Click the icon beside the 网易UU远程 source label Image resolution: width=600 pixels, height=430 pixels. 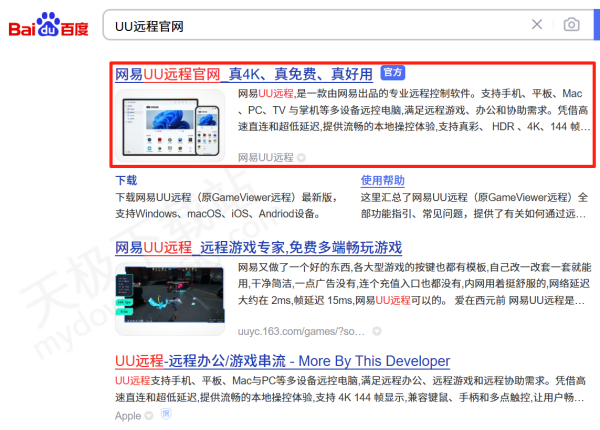[x=301, y=158]
